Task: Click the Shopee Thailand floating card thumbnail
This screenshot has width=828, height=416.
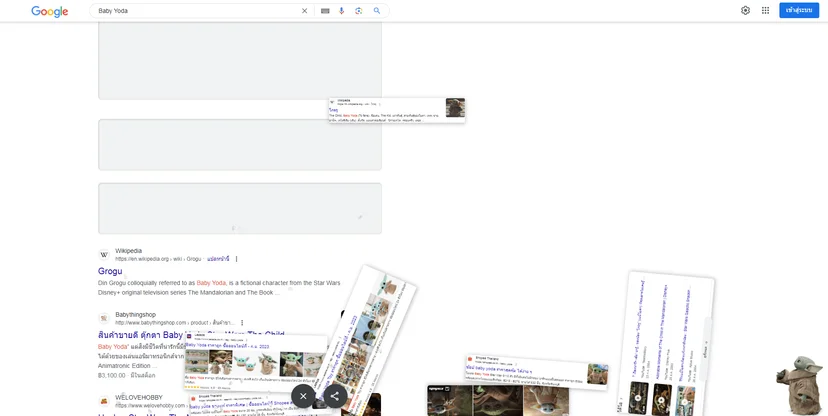Action: (597, 374)
